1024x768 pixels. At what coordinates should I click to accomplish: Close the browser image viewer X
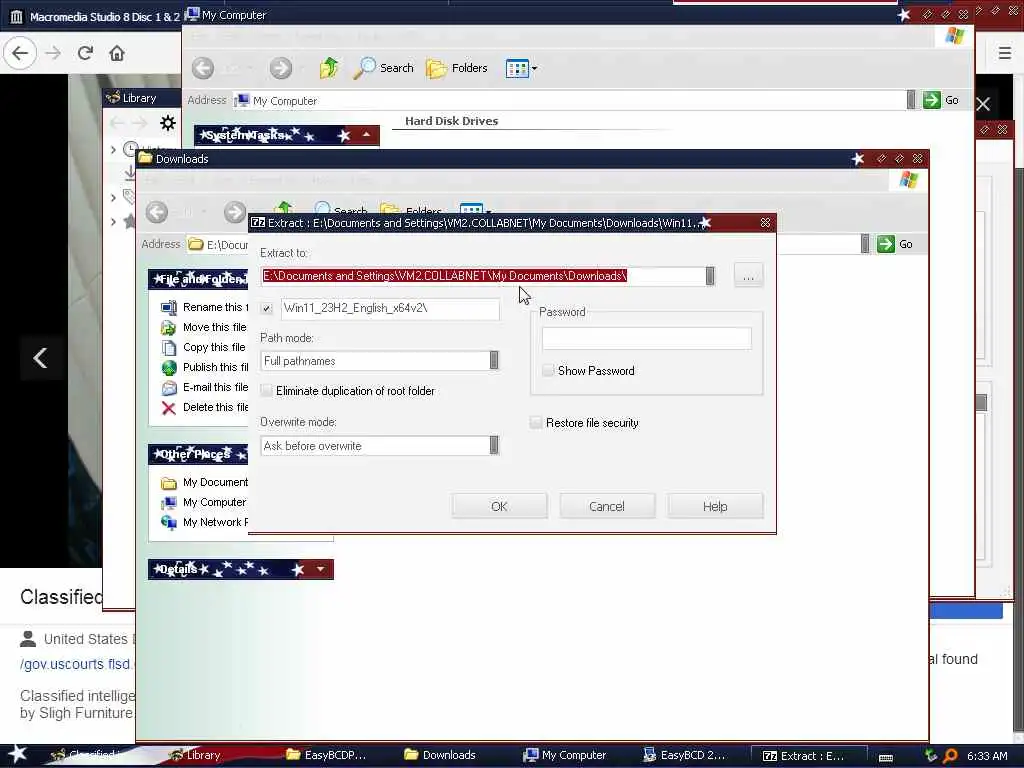click(984, 104)
